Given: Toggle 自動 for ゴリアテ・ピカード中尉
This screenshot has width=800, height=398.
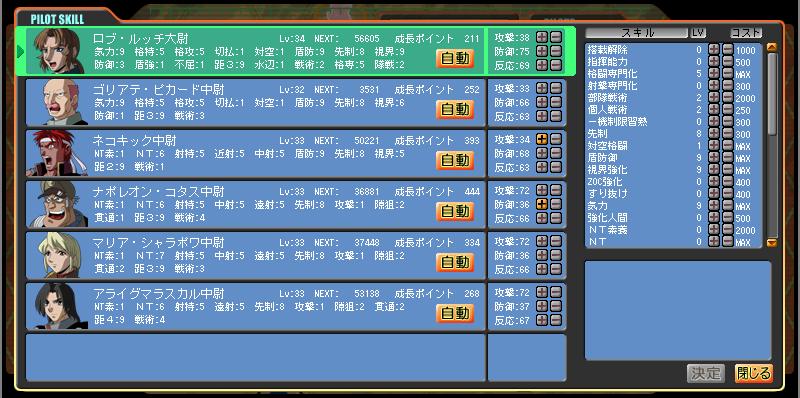Looking at the screenshot, I should coord(455,110).
